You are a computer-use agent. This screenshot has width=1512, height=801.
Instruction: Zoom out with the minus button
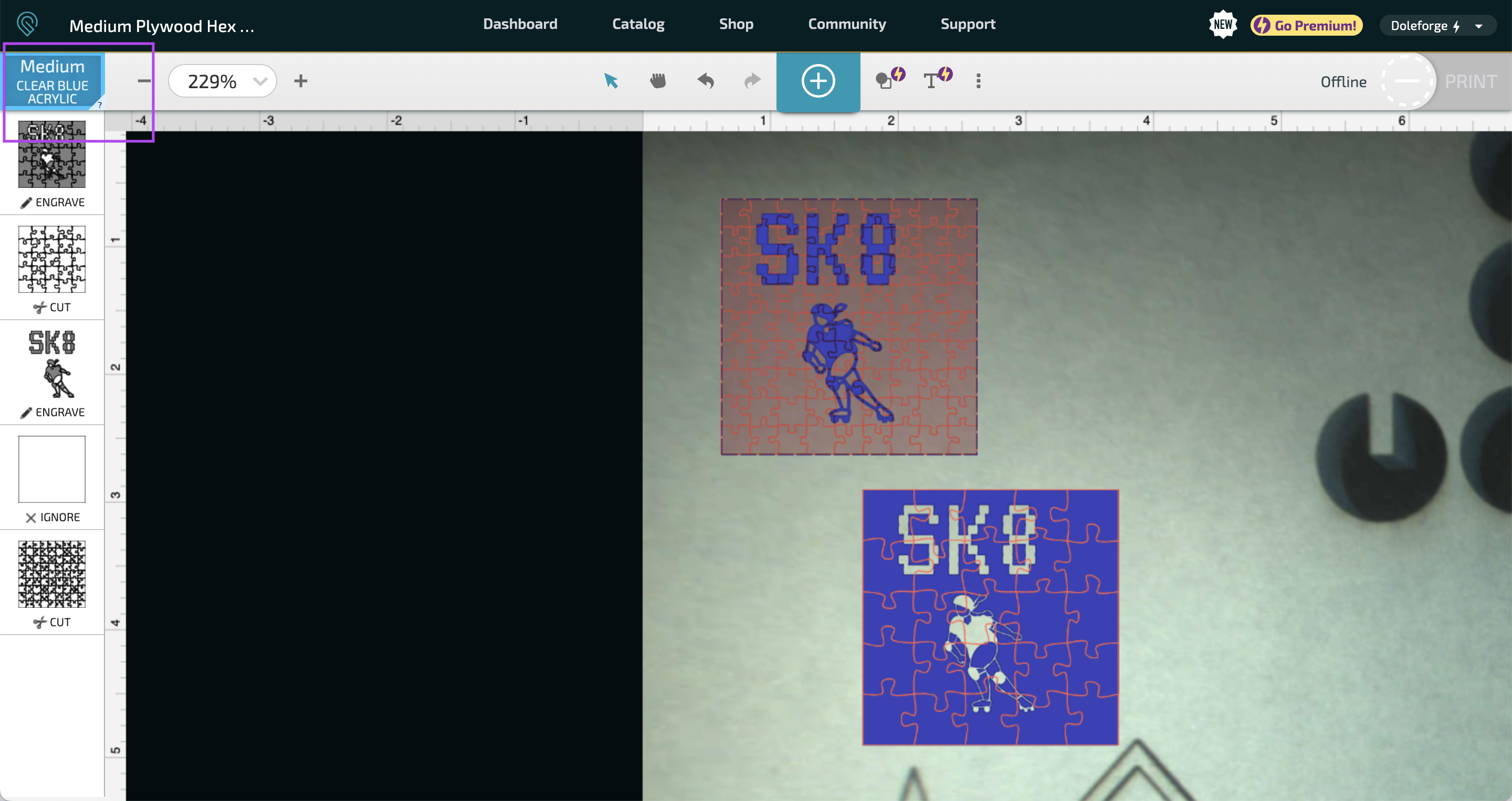144,81
